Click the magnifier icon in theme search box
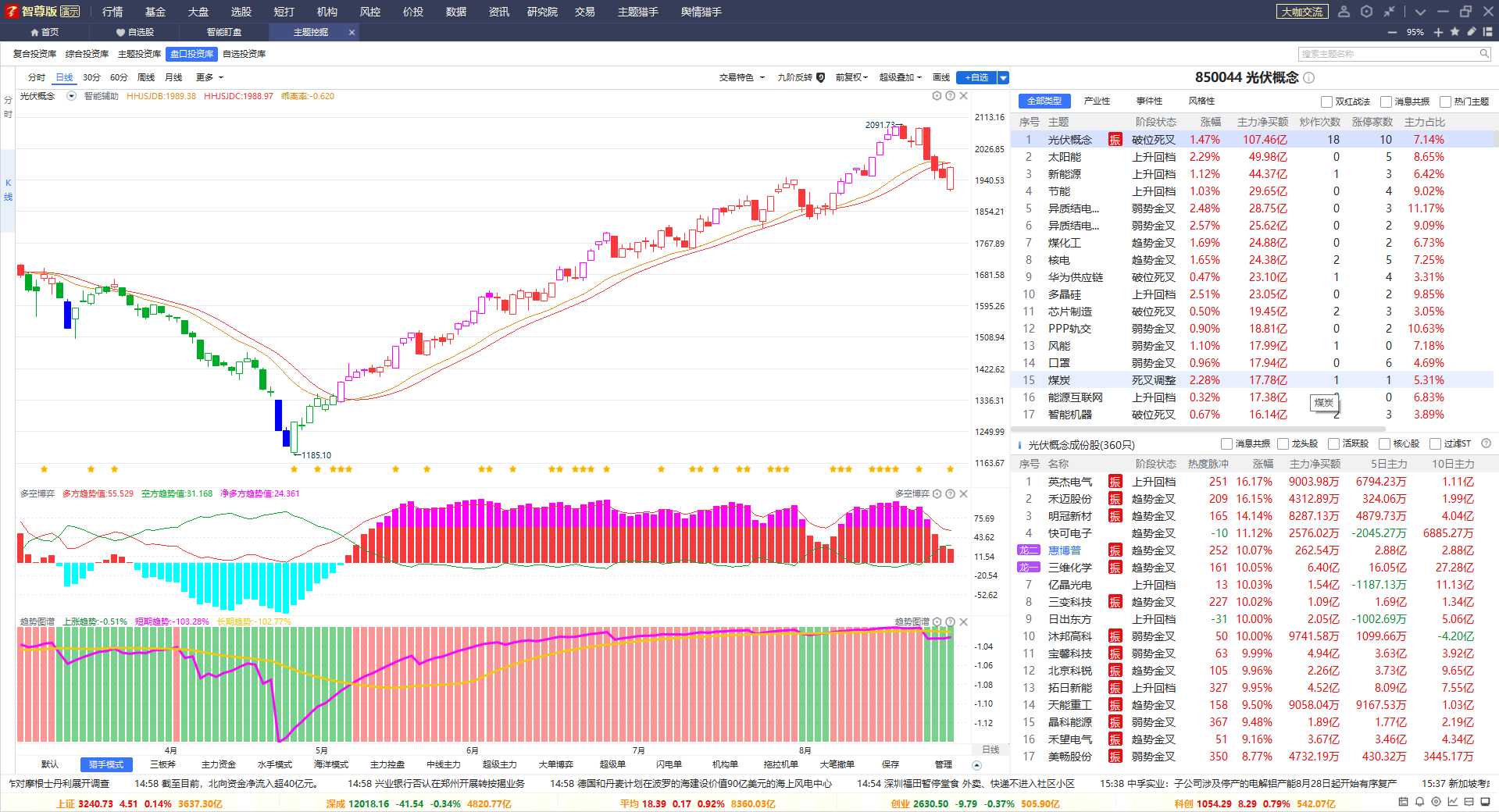This screenshot has height=812, width=1499. 1483,54
